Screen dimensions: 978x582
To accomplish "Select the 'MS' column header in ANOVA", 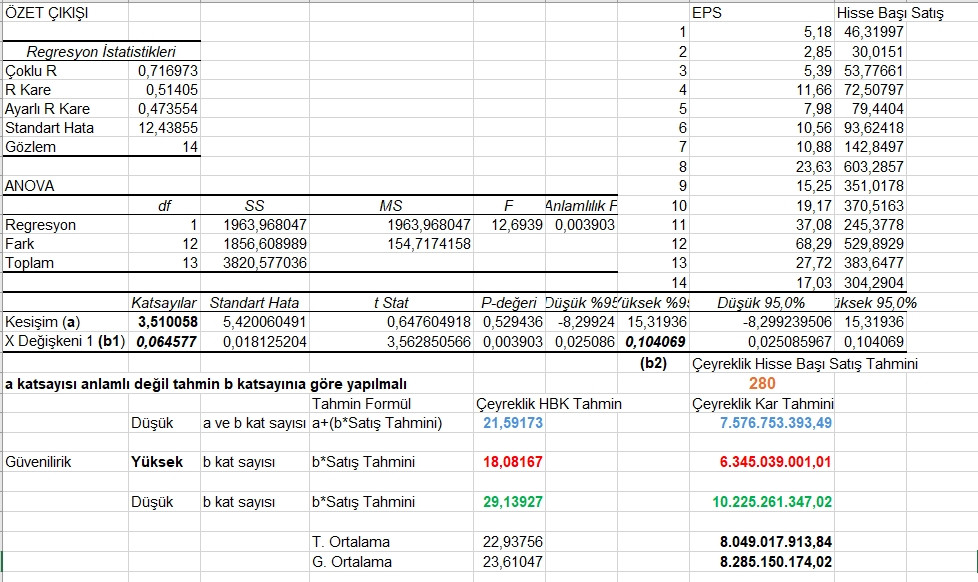I will coord(391,206).
